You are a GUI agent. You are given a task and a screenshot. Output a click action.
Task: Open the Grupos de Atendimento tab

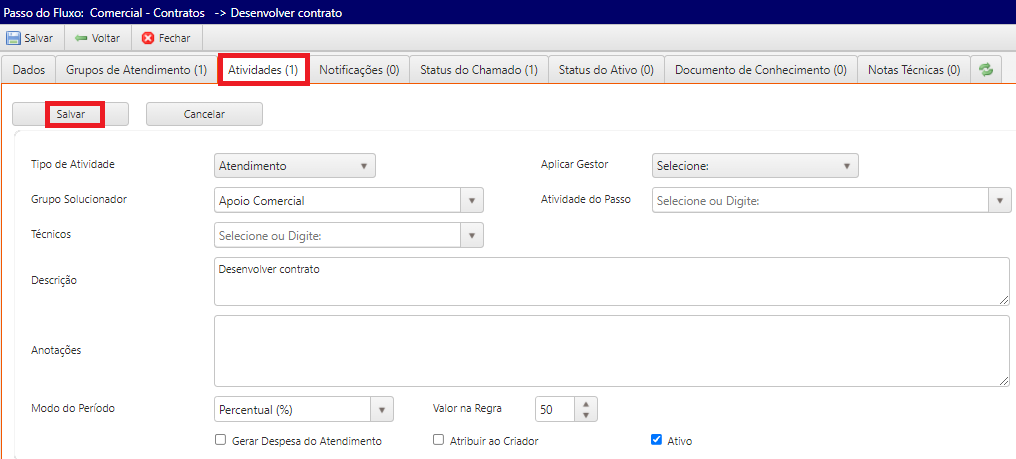pyautogui.click(x=136, y=70)
